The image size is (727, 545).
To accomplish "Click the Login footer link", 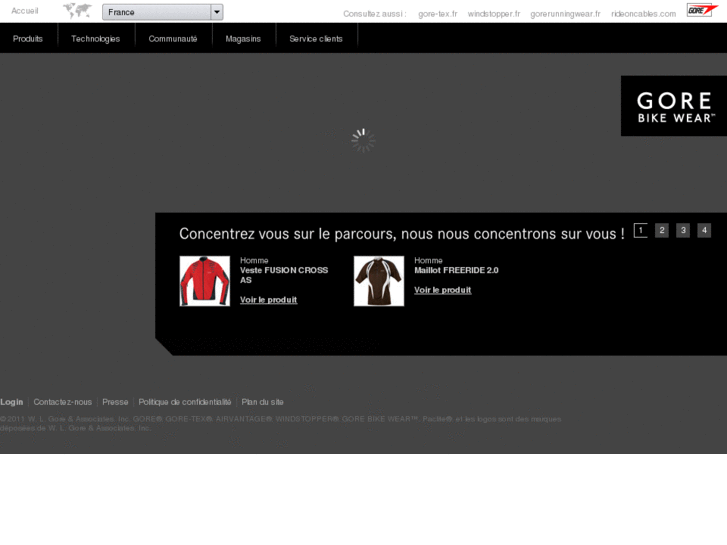I will point(12,402).
